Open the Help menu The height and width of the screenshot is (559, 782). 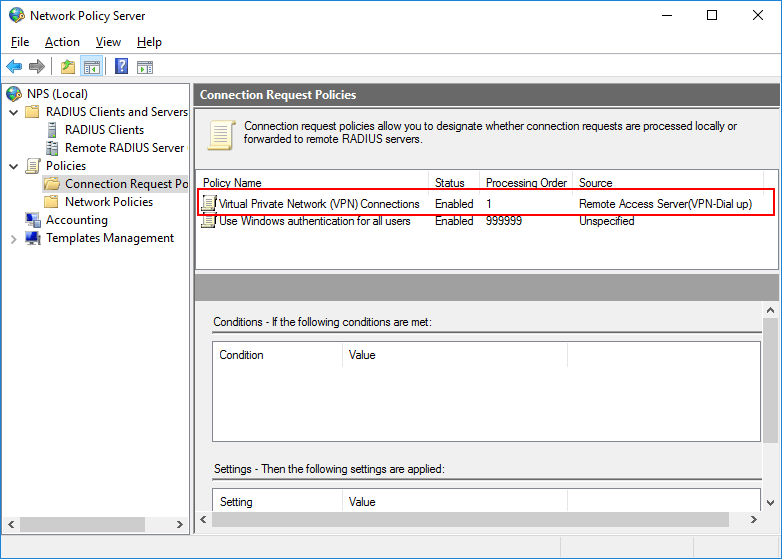click(149, 42)
